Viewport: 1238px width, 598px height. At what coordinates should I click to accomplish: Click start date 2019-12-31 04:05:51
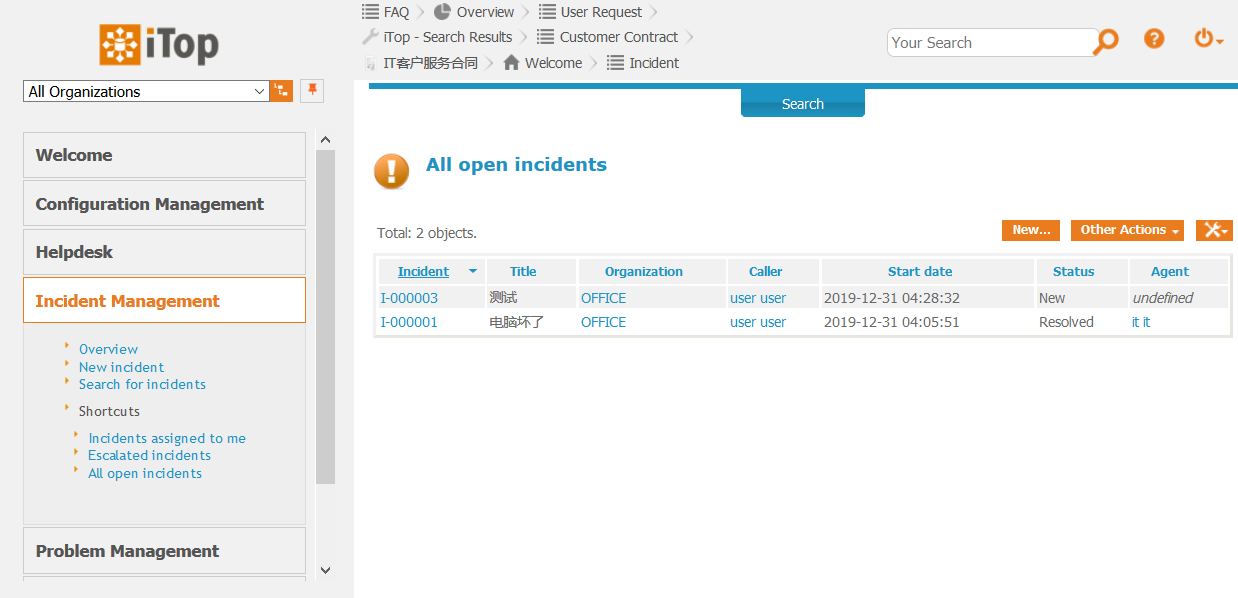(x=892, y=322)
